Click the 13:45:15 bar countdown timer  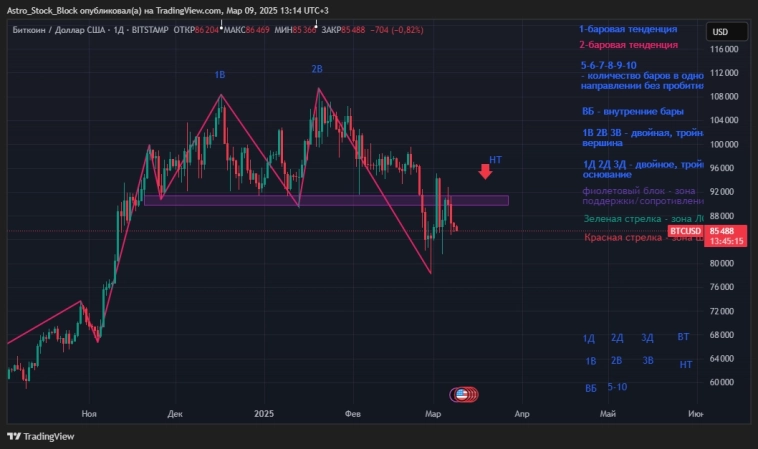(x=726, y=241)
